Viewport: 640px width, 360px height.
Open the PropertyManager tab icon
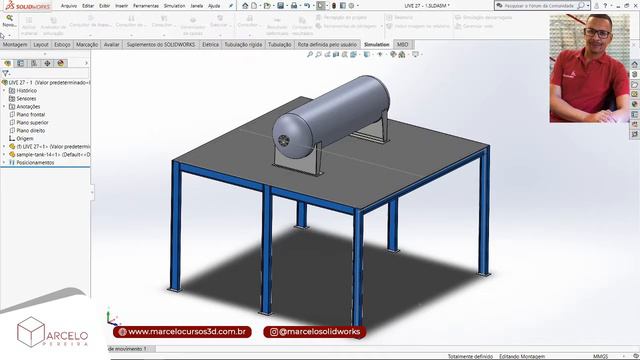click(20, 63)
